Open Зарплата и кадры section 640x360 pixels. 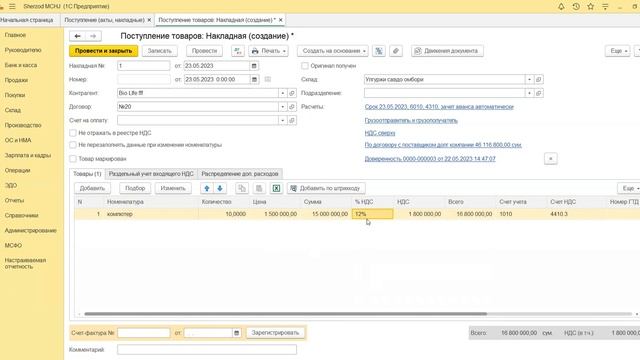(28, 156)
